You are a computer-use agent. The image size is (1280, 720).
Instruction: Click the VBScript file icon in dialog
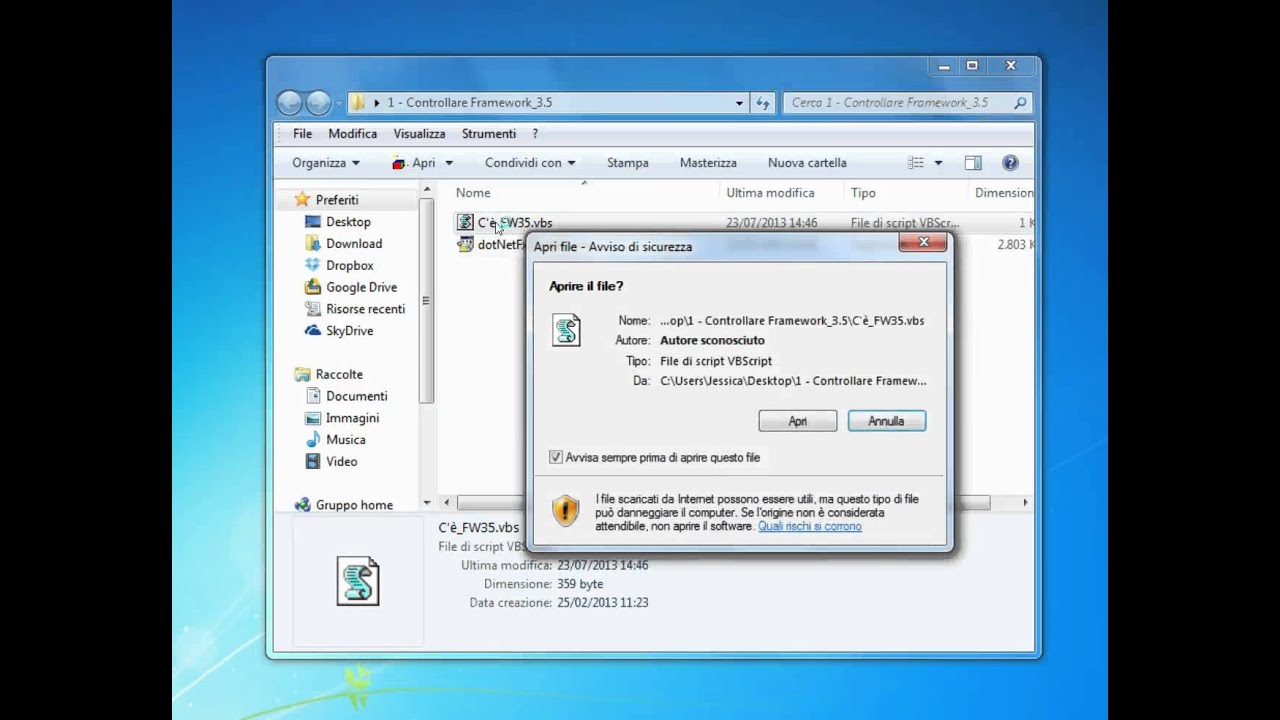pyautogui.click(x=566, y=330)
